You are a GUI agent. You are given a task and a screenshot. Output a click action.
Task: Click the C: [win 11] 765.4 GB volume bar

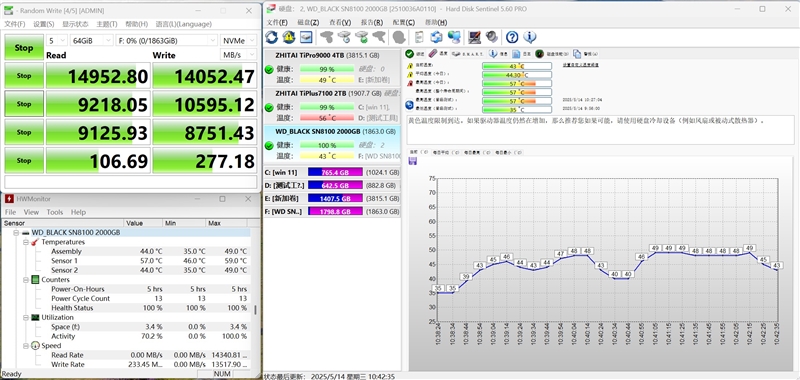(x=335, y=172)
